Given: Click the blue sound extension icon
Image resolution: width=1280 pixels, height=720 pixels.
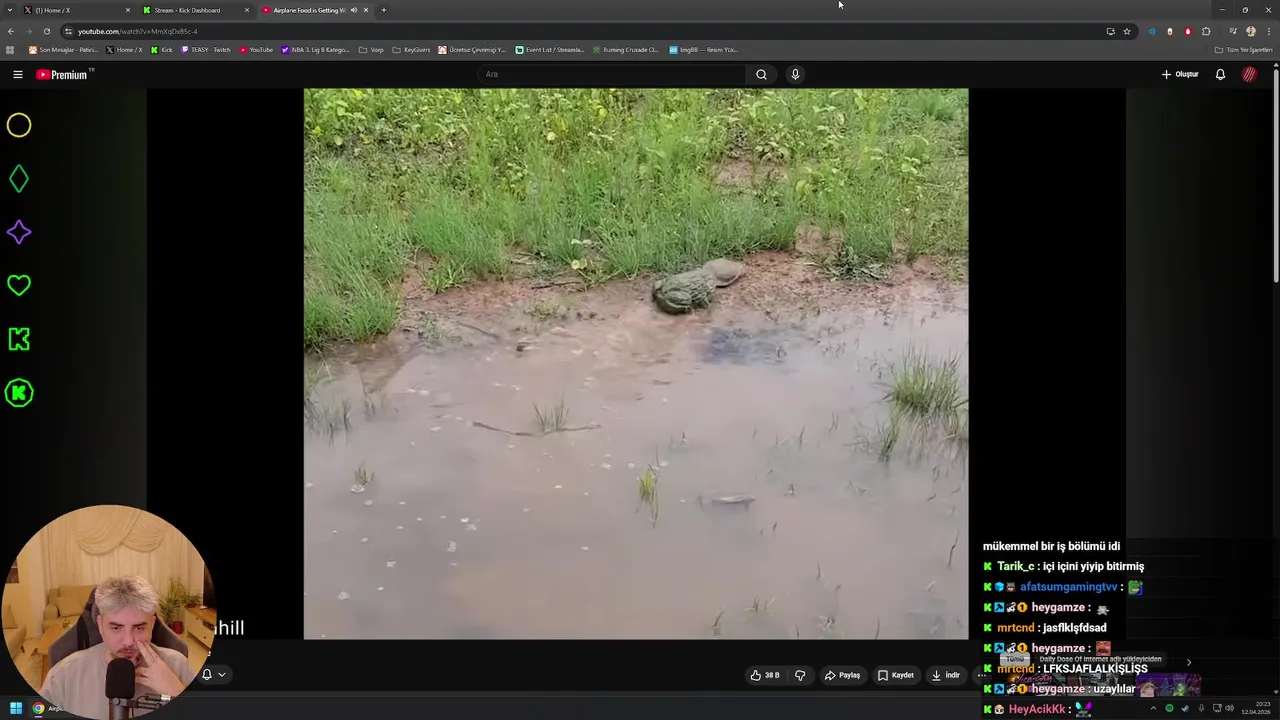Looking at the screenshot, I should [1151, 31].
